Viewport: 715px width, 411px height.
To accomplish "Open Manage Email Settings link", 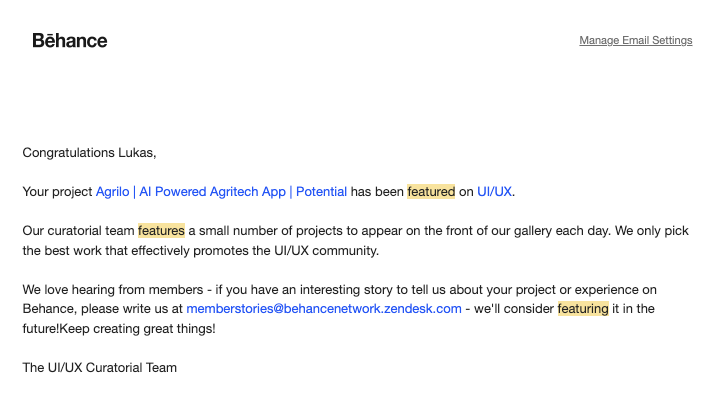I will [635, 41].
